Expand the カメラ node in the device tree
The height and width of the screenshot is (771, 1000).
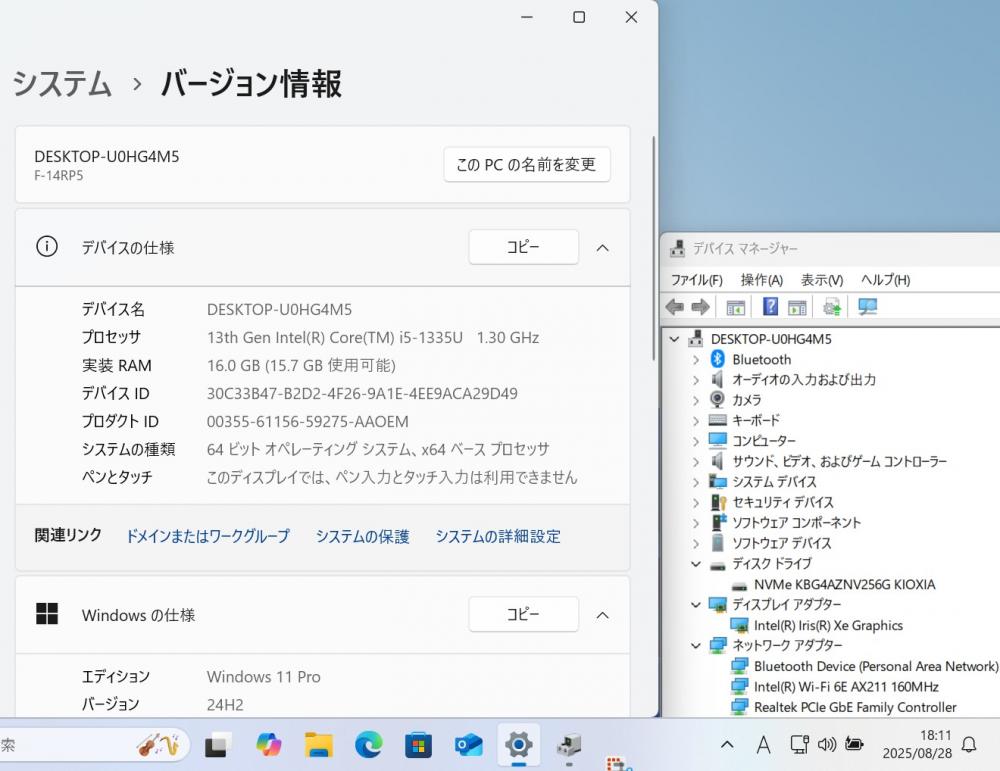696,400
